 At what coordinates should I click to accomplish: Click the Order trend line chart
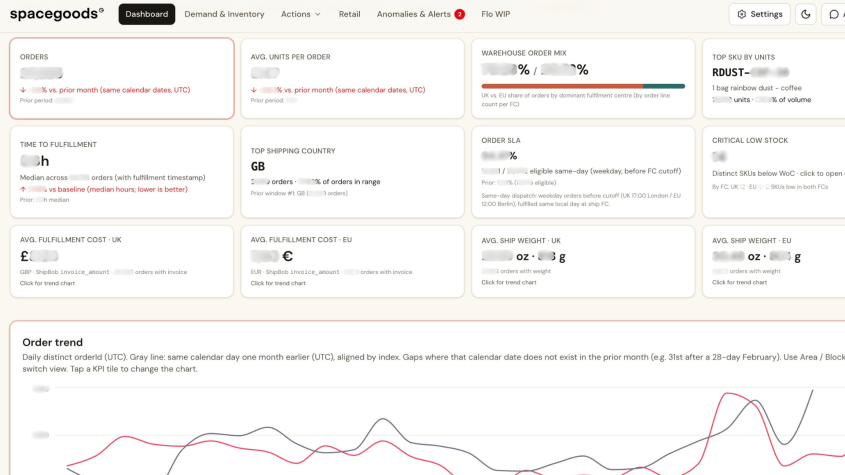click(431, 431)
